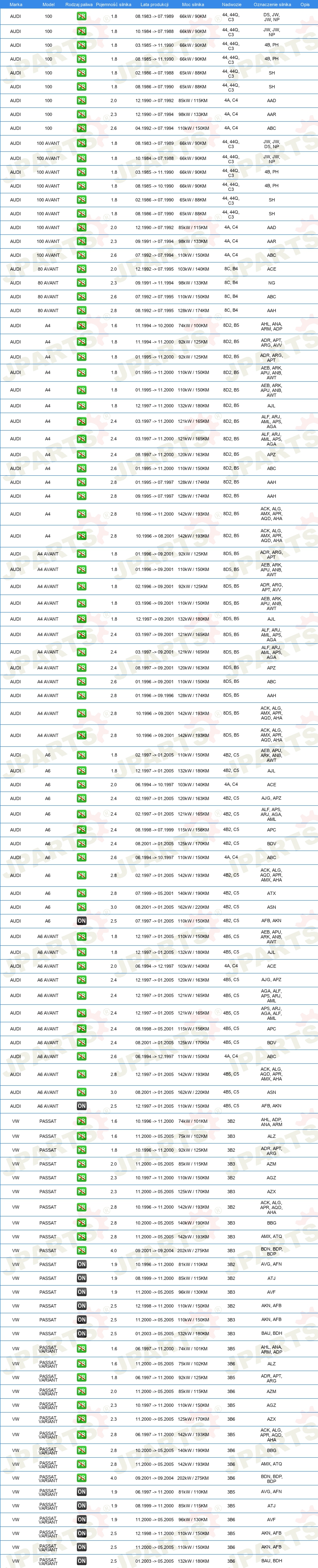Screen dimensions: 318x1568
Task: Click engine code NG in 80 AVANT row
Action: click(272, 283)
